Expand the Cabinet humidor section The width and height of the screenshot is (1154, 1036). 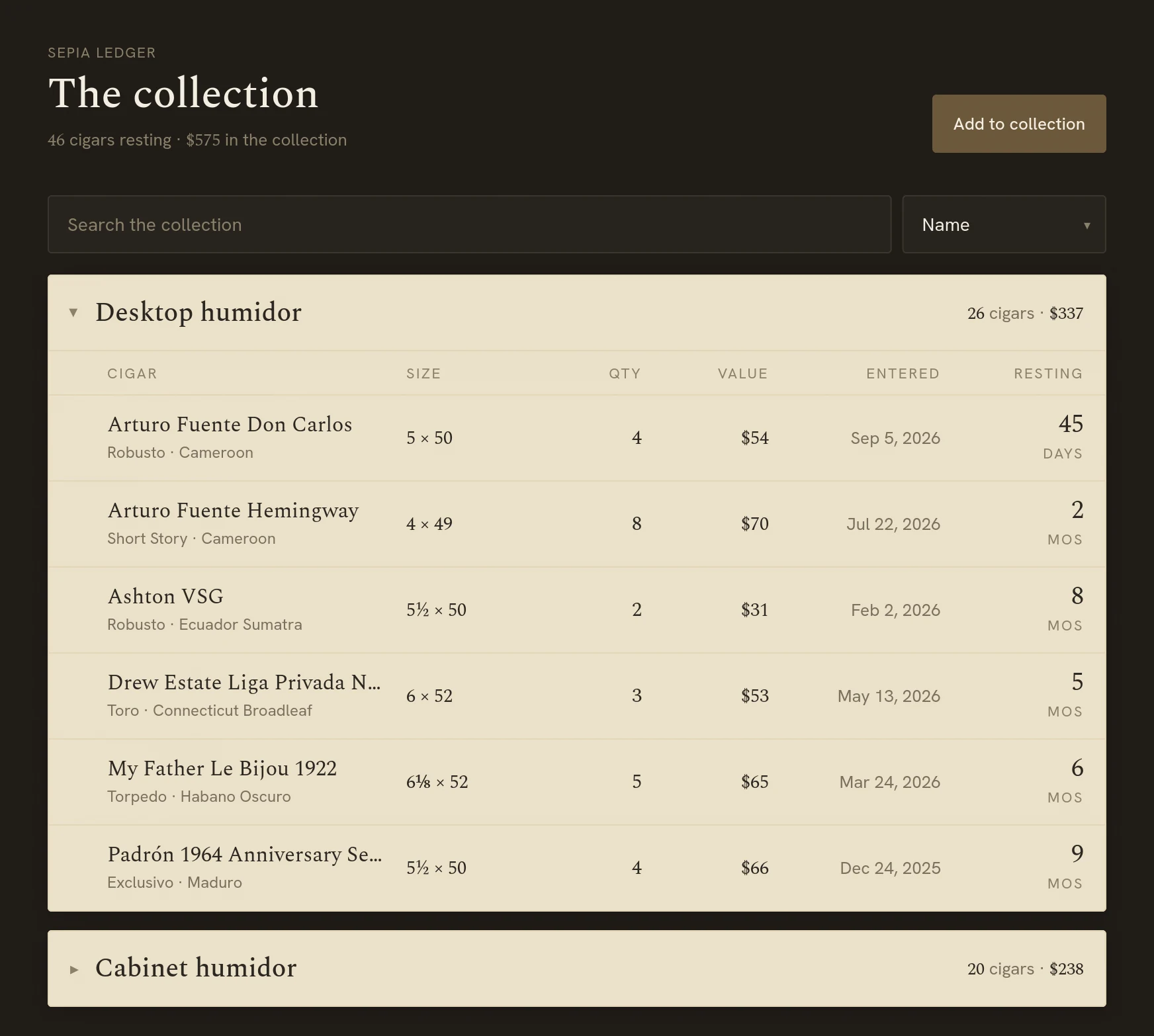(x=576, y=969)
